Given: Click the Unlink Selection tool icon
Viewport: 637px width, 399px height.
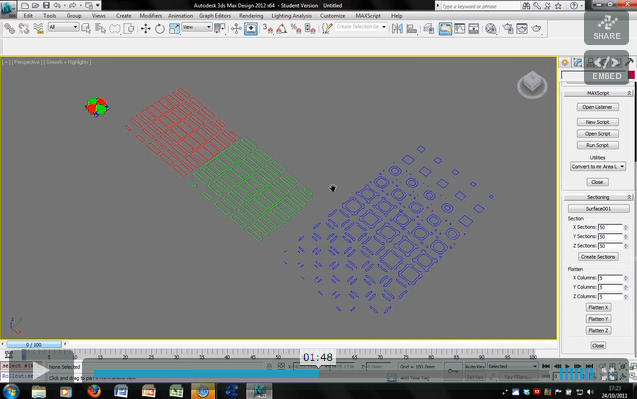Looking at the screenshot, I should tap(24, 28).
